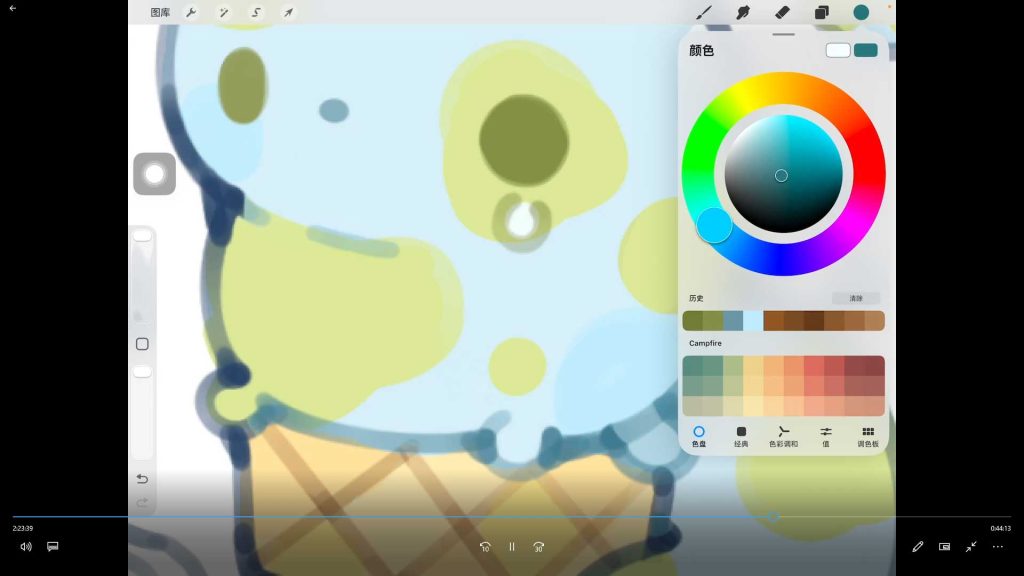Screen dimensions: 1024x576
Task: Click the Campfire palette name
Action: coord(705,343)
